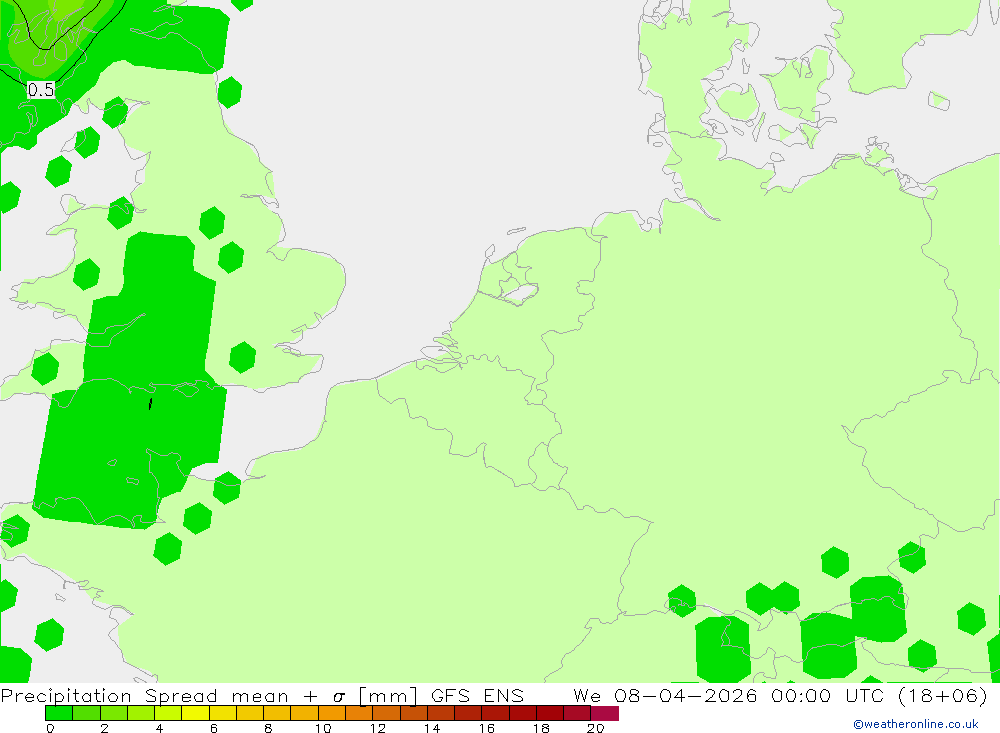This screenshot has height=733, width=1000.
Task: Click the 12–13 mm legend color swatch
Action: (386, 713)
